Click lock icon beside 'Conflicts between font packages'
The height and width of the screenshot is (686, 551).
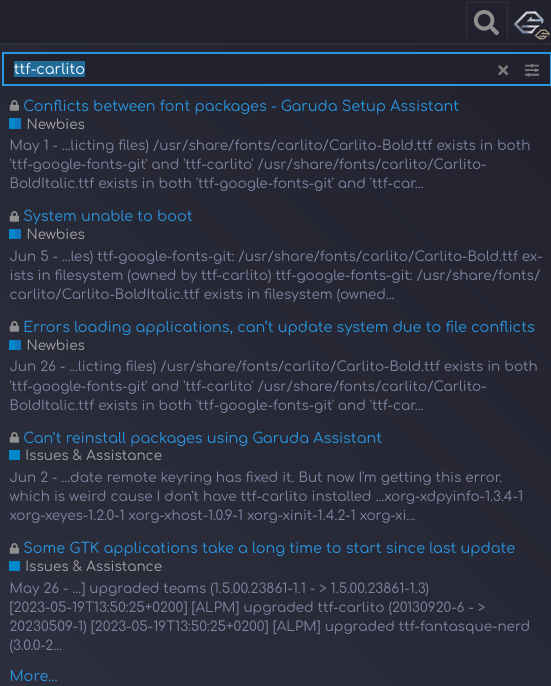[x=14, y=106]
